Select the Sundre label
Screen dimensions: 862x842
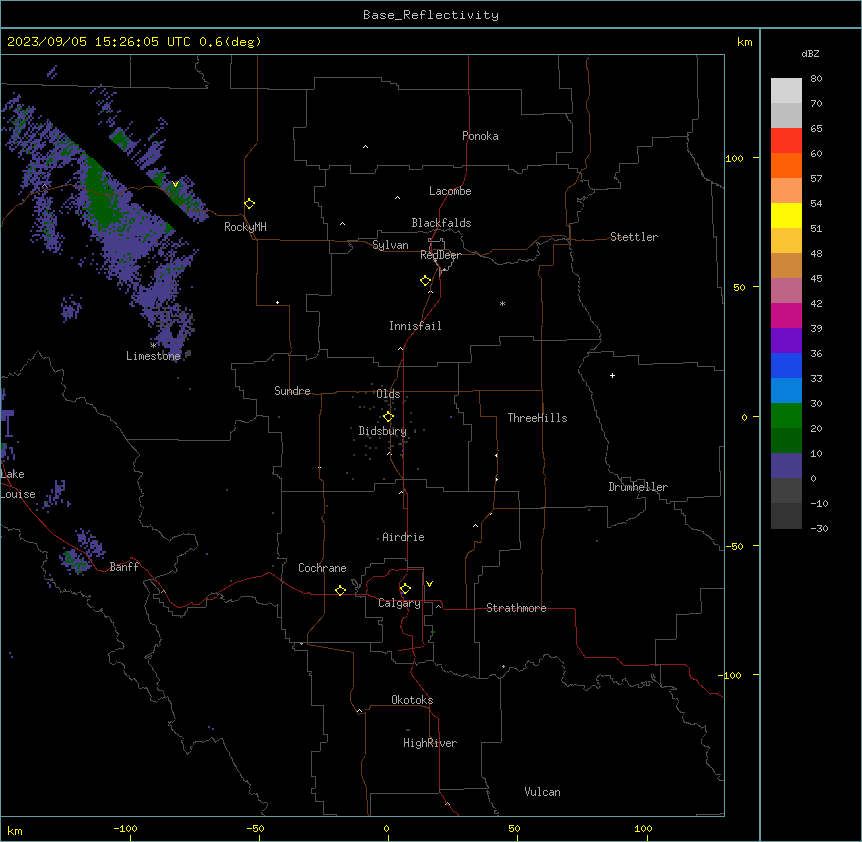(292, 391)
